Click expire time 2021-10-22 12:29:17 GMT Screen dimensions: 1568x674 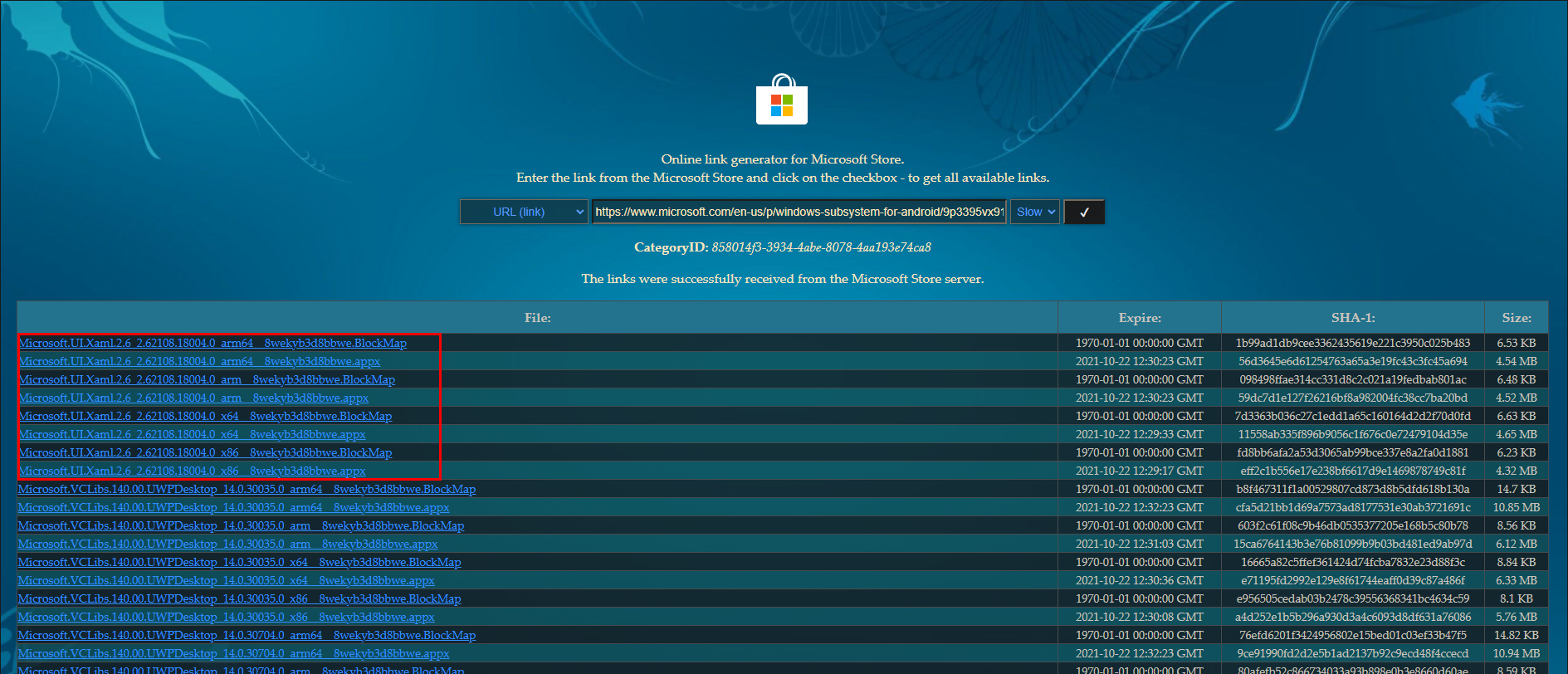tap(1140, 471)
